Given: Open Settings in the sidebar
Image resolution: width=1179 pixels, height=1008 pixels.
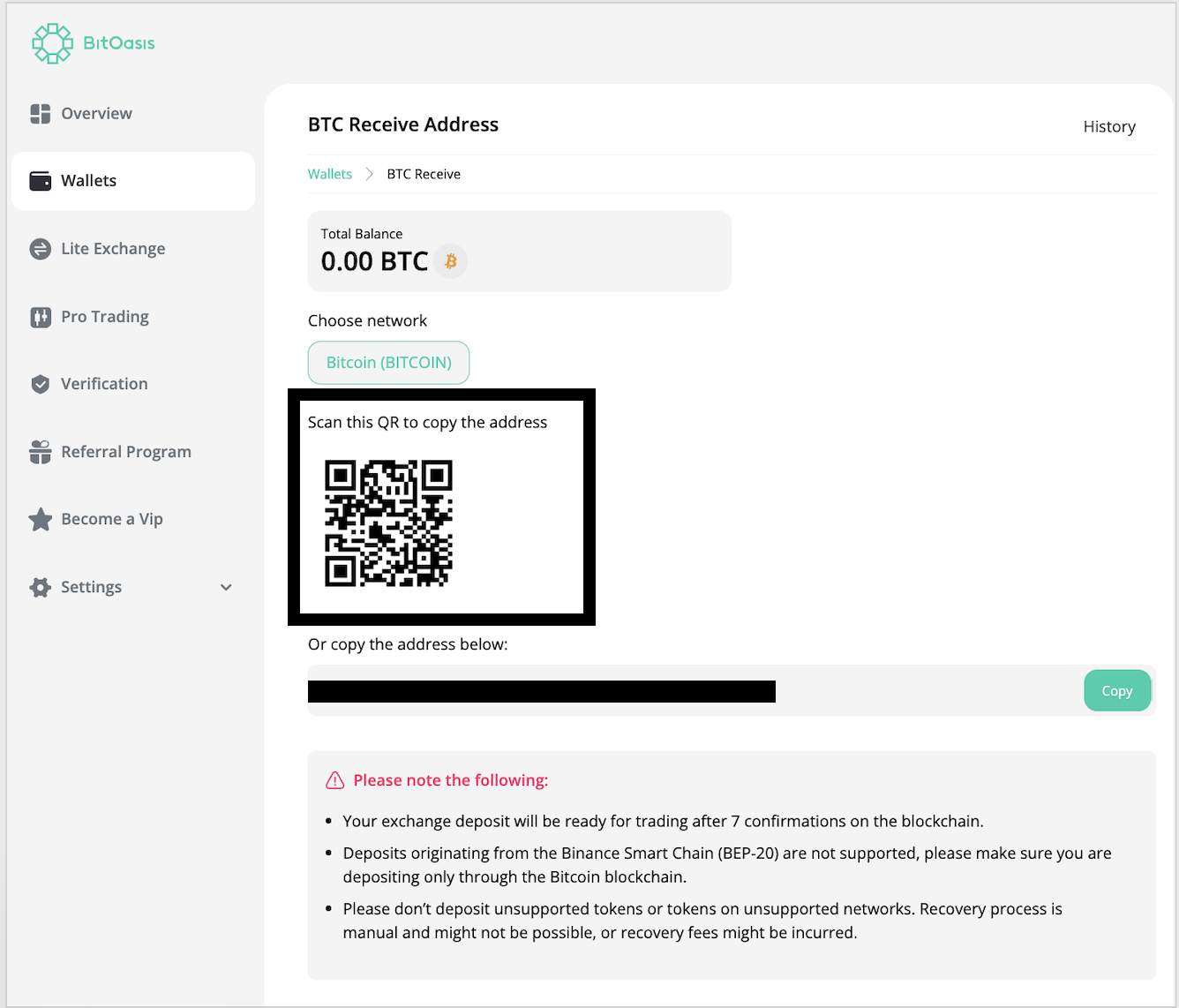Looking at the screenshot, I should 133,587.
